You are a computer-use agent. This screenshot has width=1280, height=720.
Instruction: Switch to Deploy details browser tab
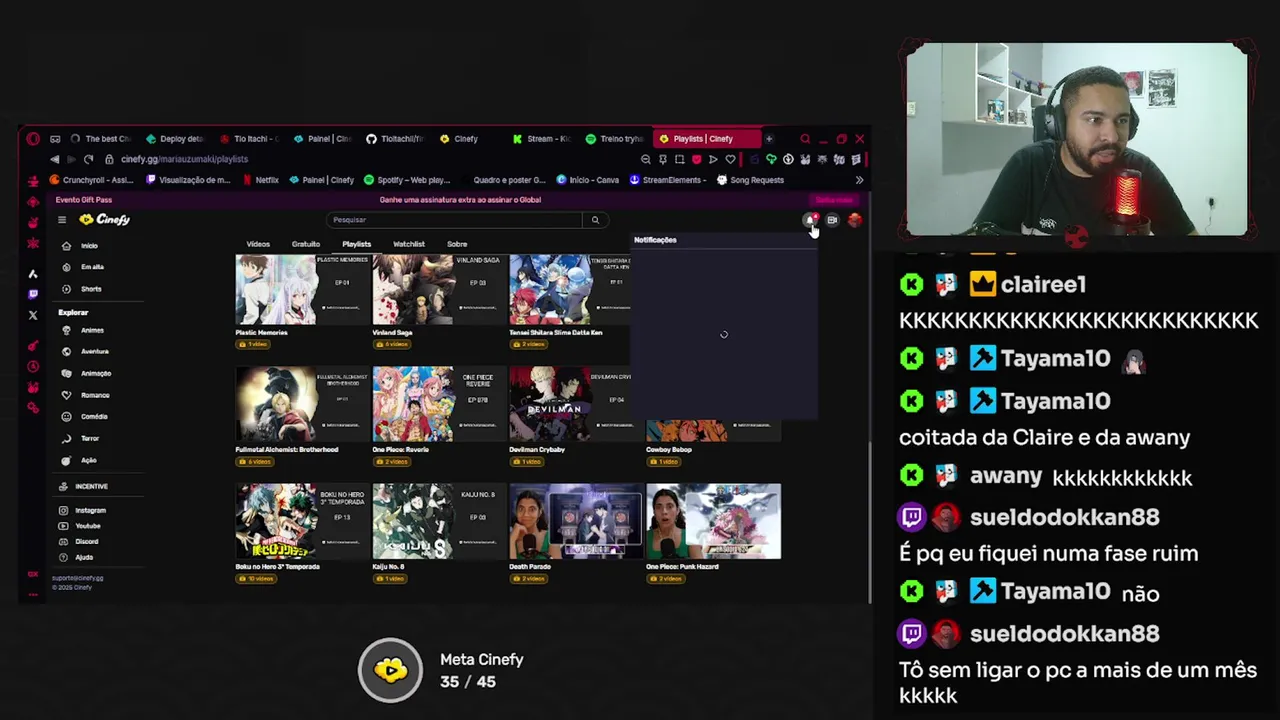tap(174, 139)
